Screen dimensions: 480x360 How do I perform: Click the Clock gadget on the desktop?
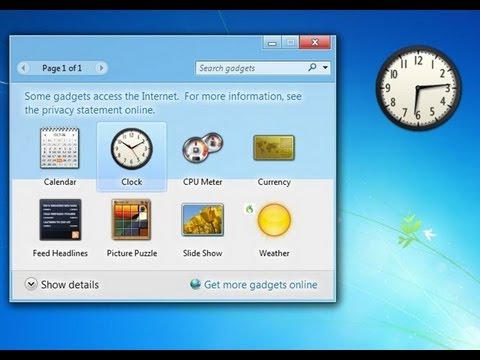[x=418, y=88]
